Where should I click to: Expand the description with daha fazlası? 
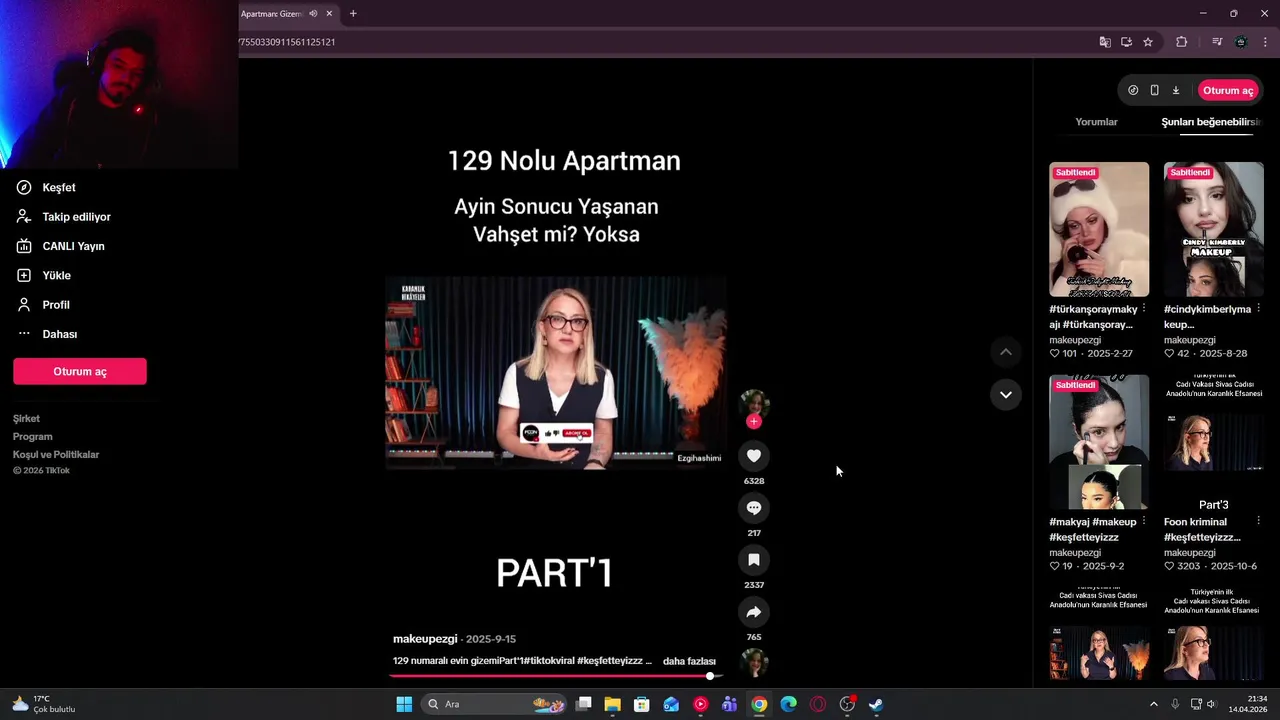coord(689,661)
